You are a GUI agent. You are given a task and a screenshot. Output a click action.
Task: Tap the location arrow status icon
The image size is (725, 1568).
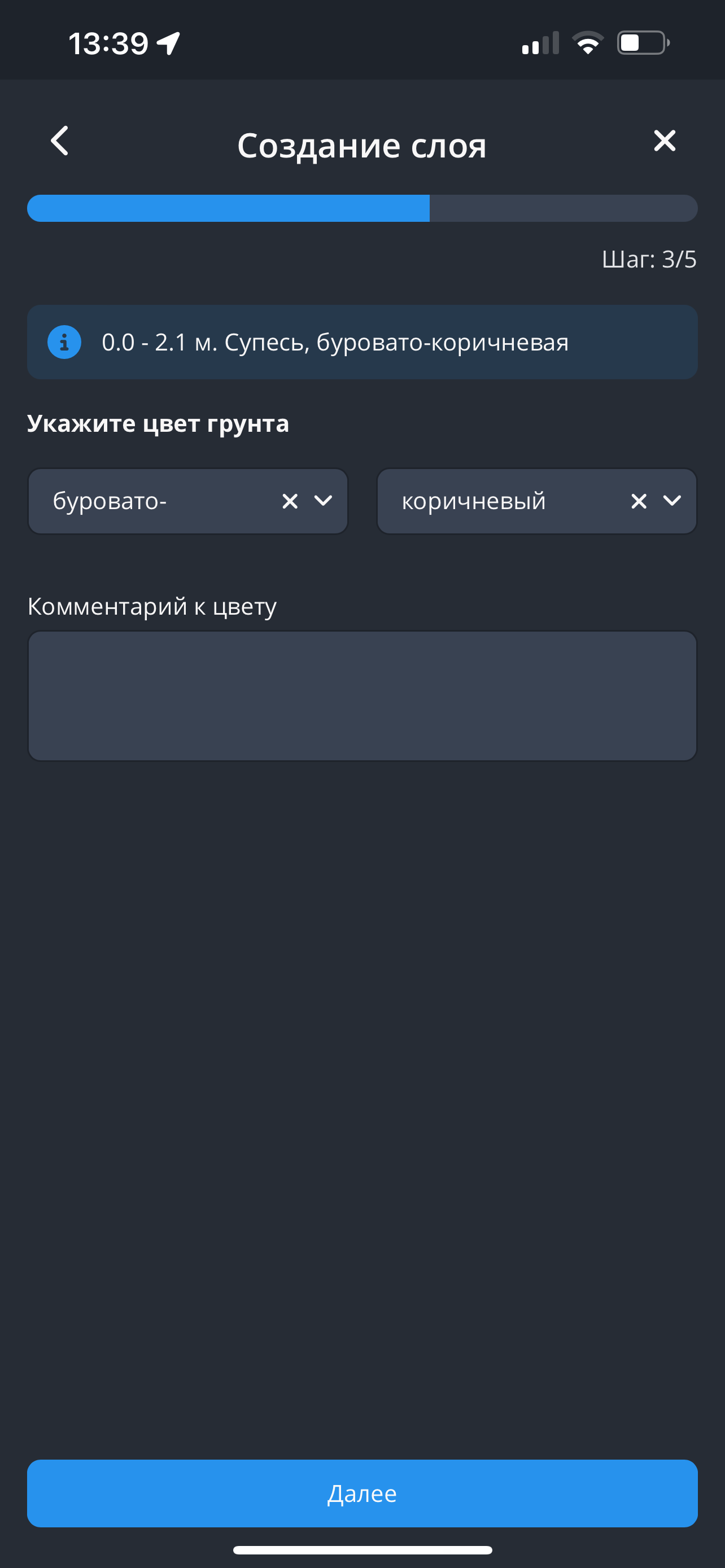169,43
